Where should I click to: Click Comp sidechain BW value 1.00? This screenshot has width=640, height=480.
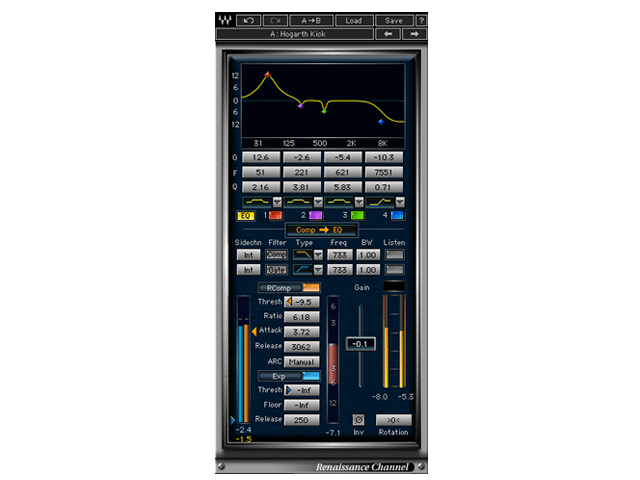pos(368,255)
